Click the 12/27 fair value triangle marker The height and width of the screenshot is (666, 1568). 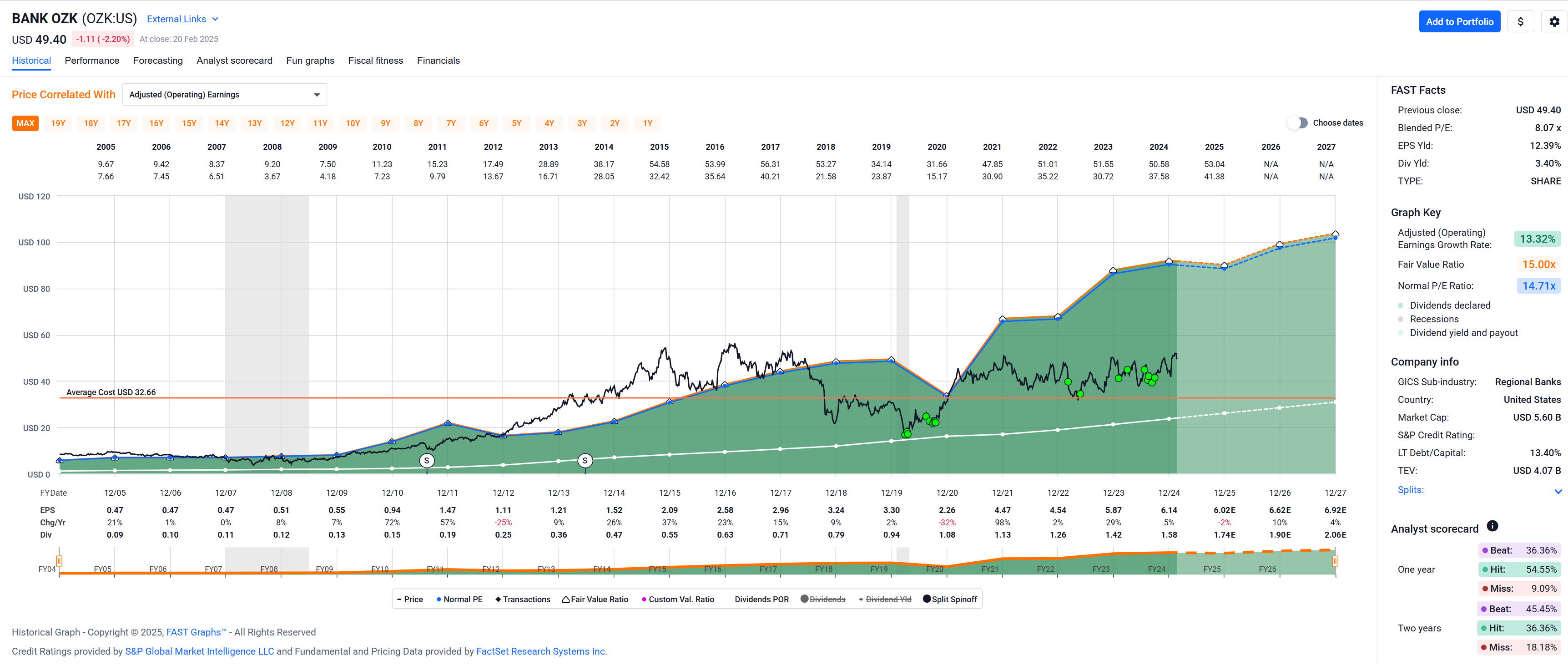coord(1335,234)
